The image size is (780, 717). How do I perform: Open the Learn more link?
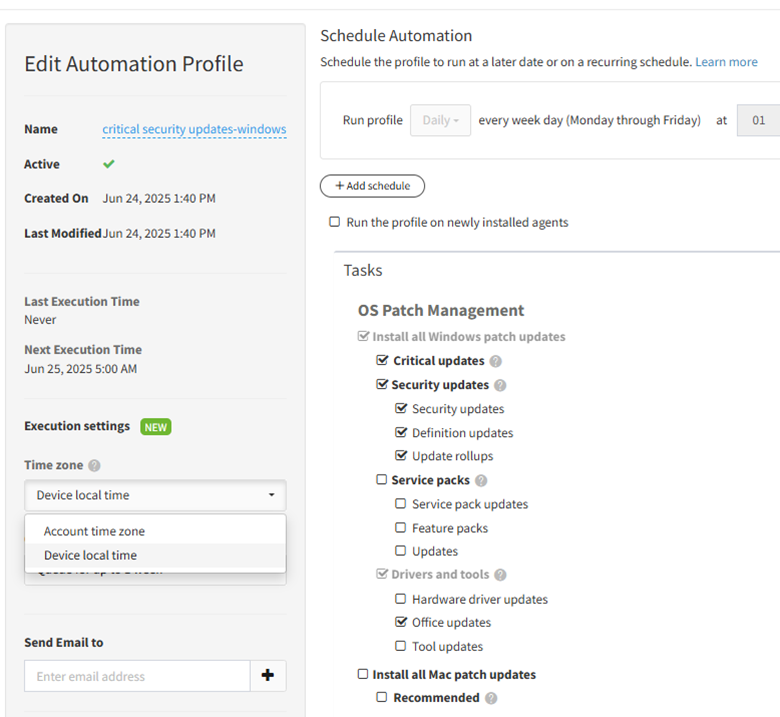(726, 62)
